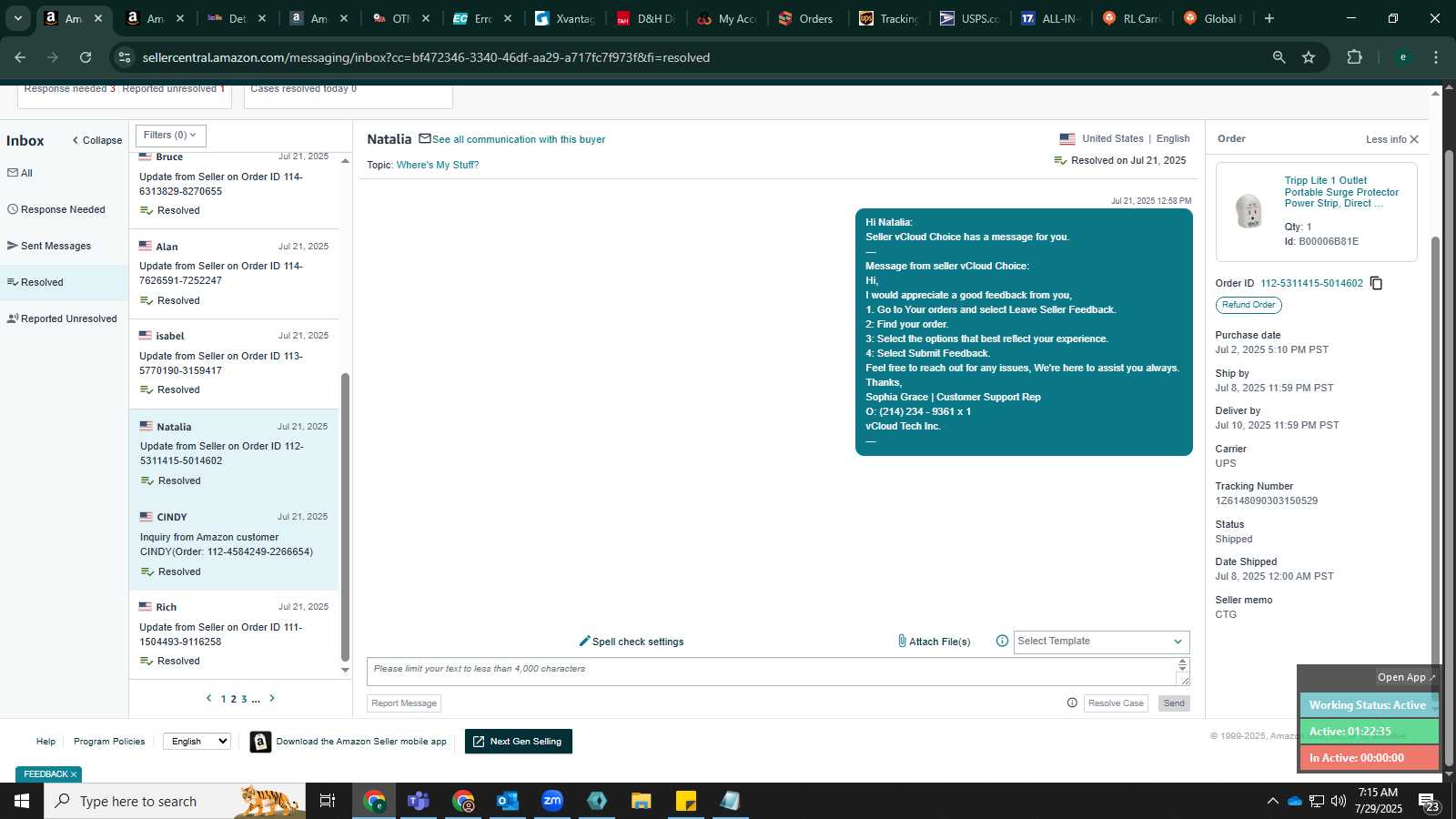Click Open App in the tracker widget
Viewport: 1456px width, 819px height.
(x=1406, y=677)
